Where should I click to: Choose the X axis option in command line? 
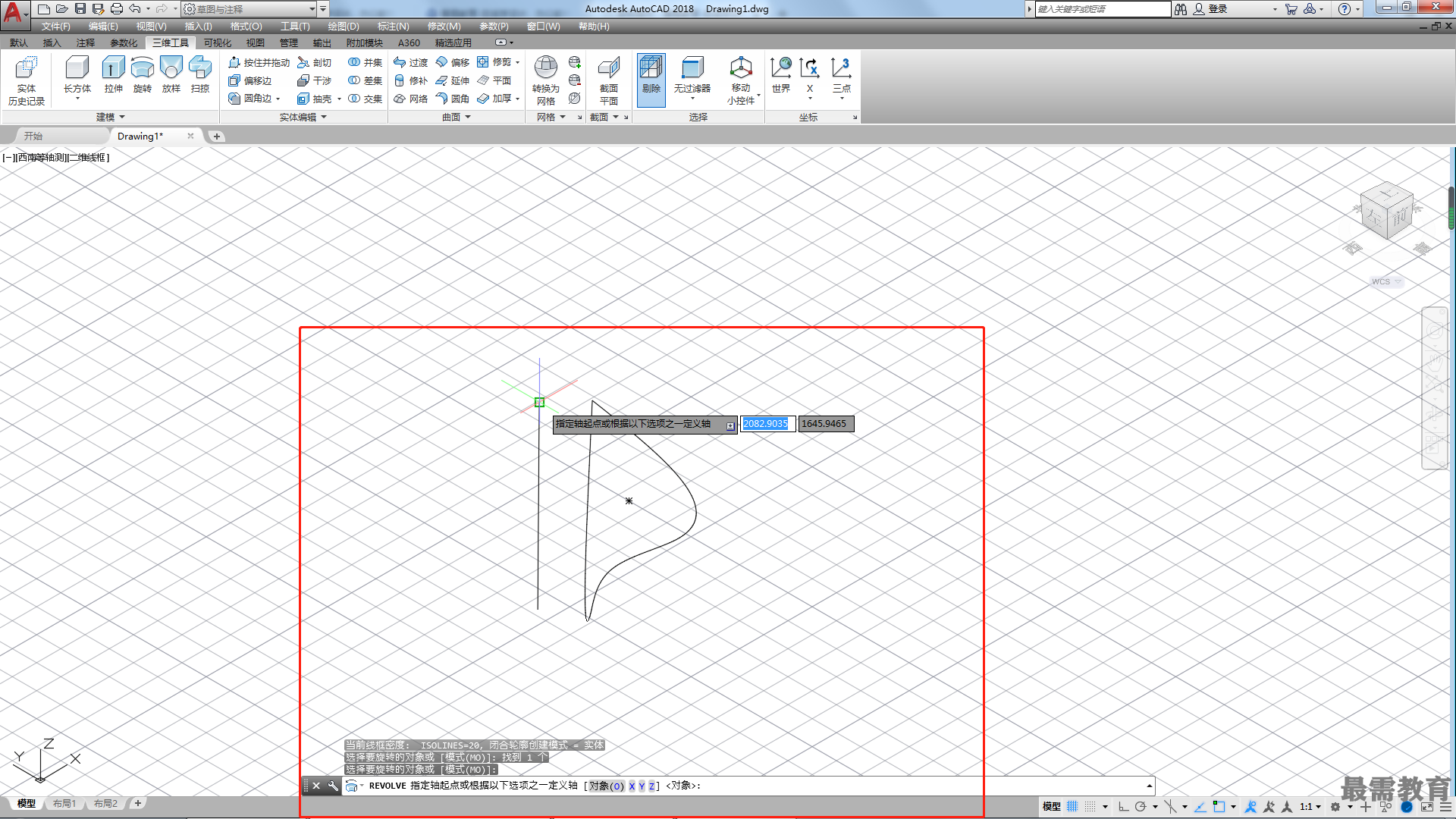pyautogui.click(x=632, y=786)
